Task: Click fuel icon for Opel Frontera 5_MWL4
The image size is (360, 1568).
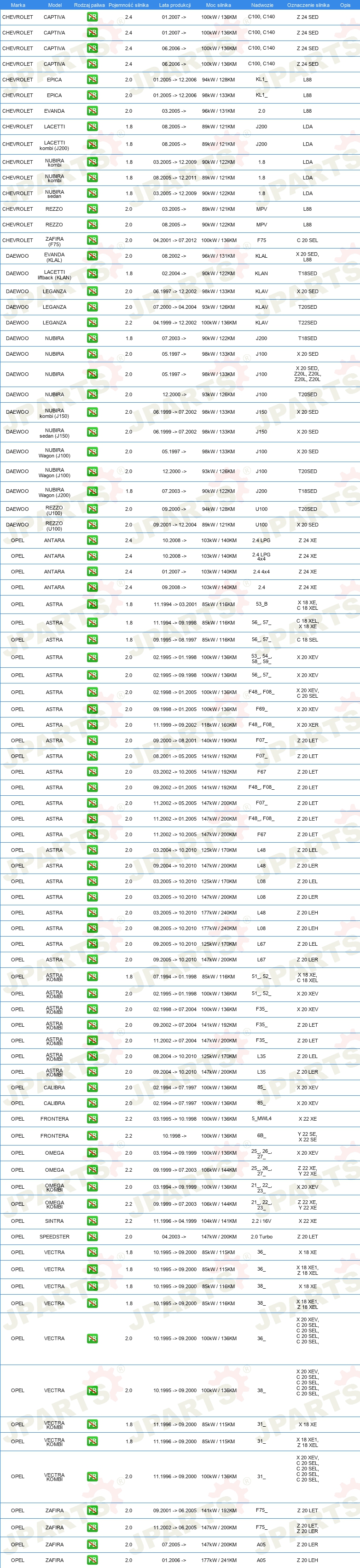Action: [x=93, y=1119]
